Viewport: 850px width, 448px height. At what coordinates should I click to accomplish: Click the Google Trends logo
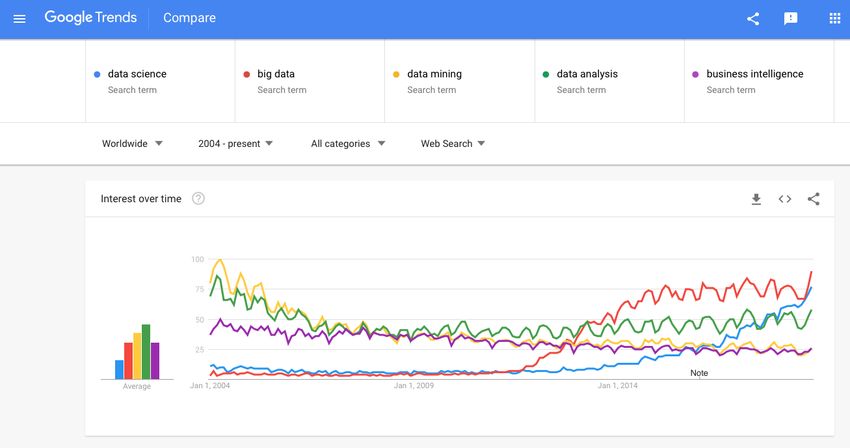[91, 18]
